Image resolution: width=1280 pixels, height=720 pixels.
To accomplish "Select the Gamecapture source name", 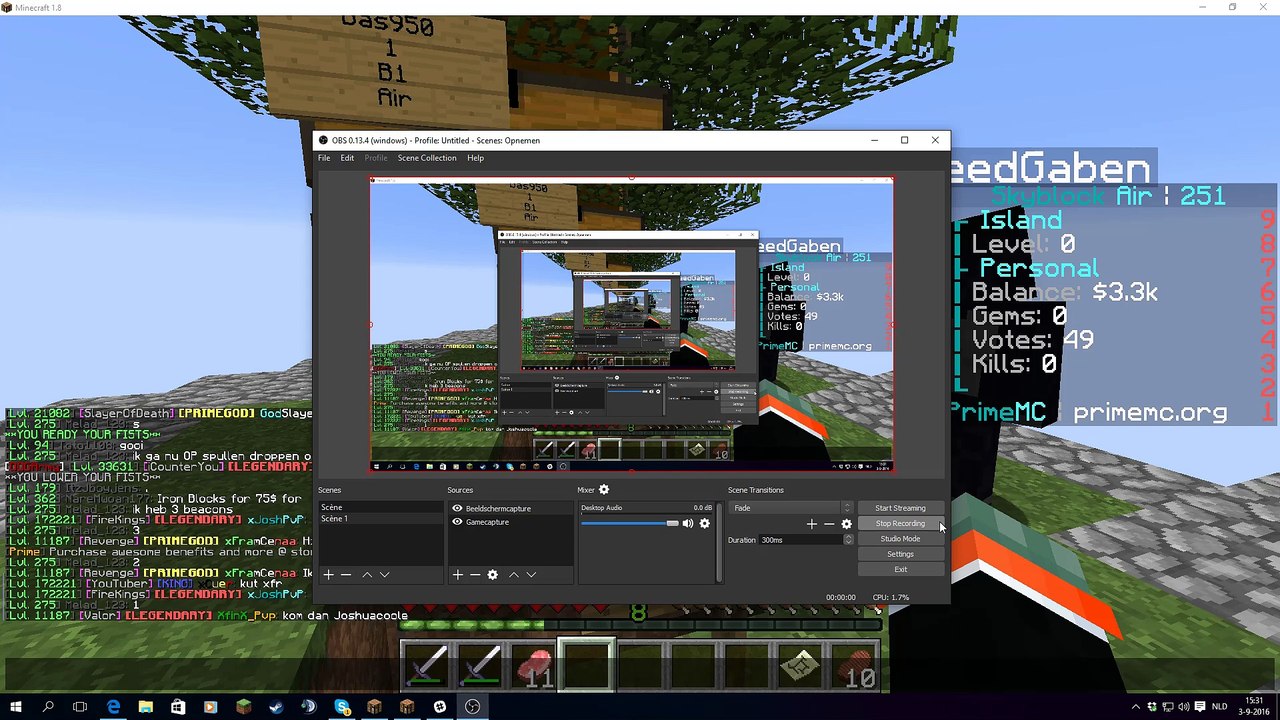I will (x=487, y=522).
